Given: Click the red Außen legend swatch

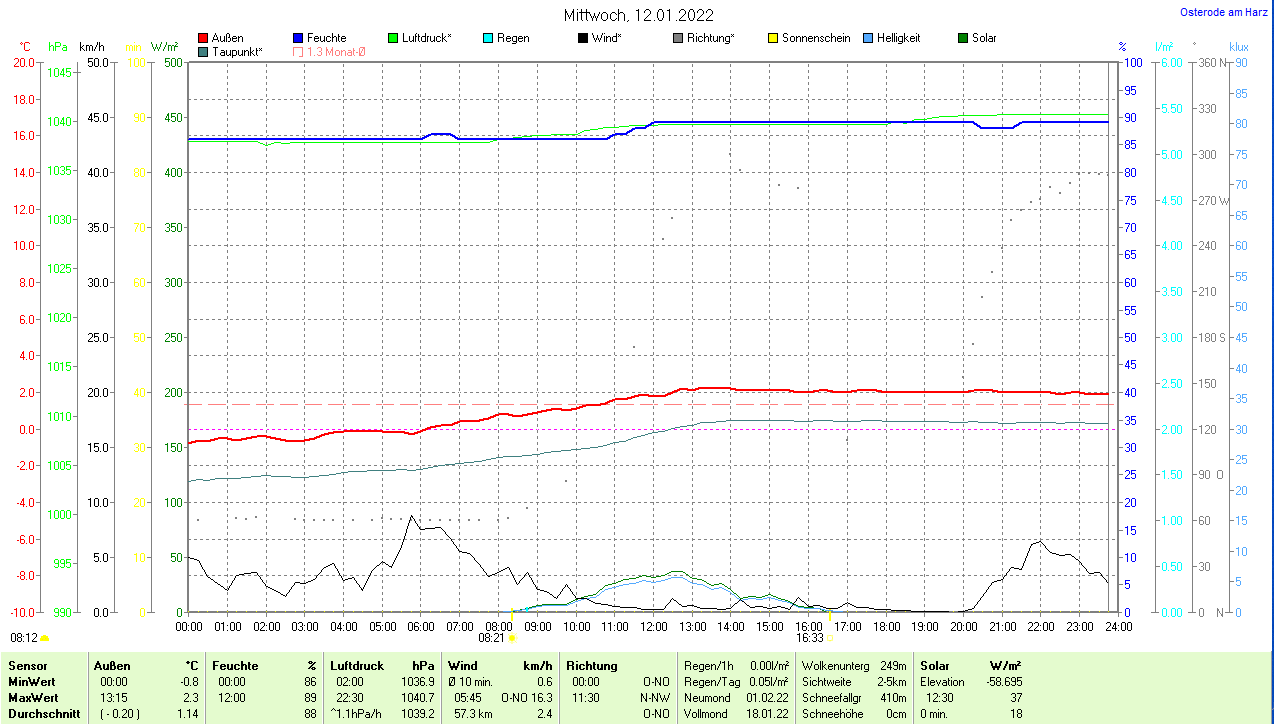Looking at the screenshot, I should coord(203,38).
